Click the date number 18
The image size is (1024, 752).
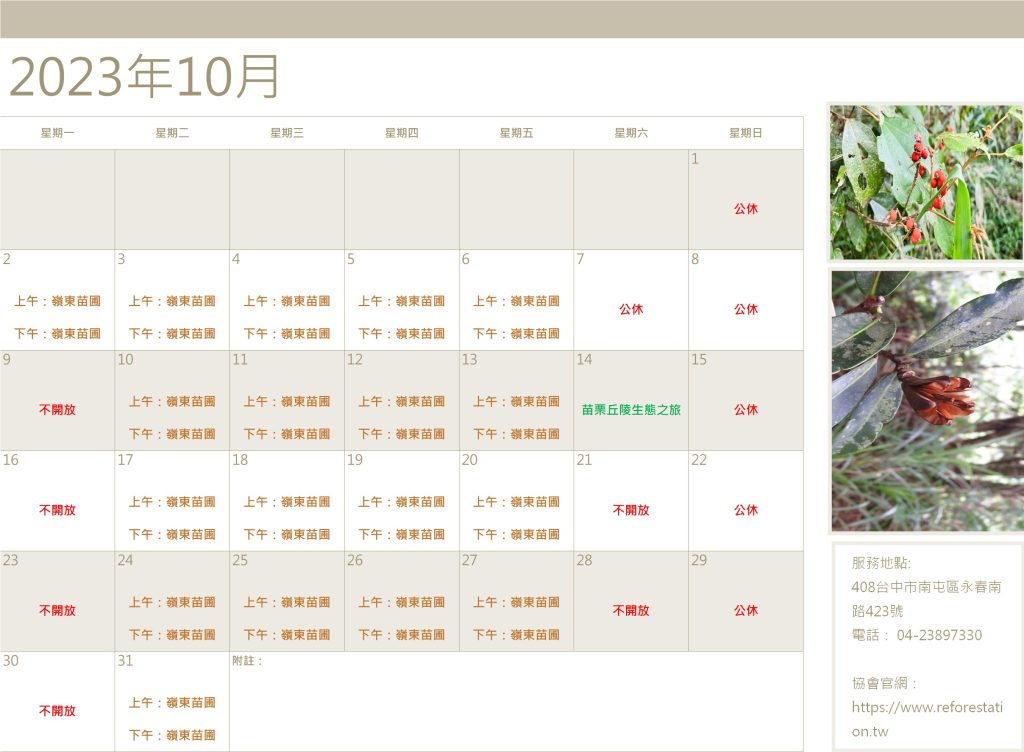coord(240,460)
